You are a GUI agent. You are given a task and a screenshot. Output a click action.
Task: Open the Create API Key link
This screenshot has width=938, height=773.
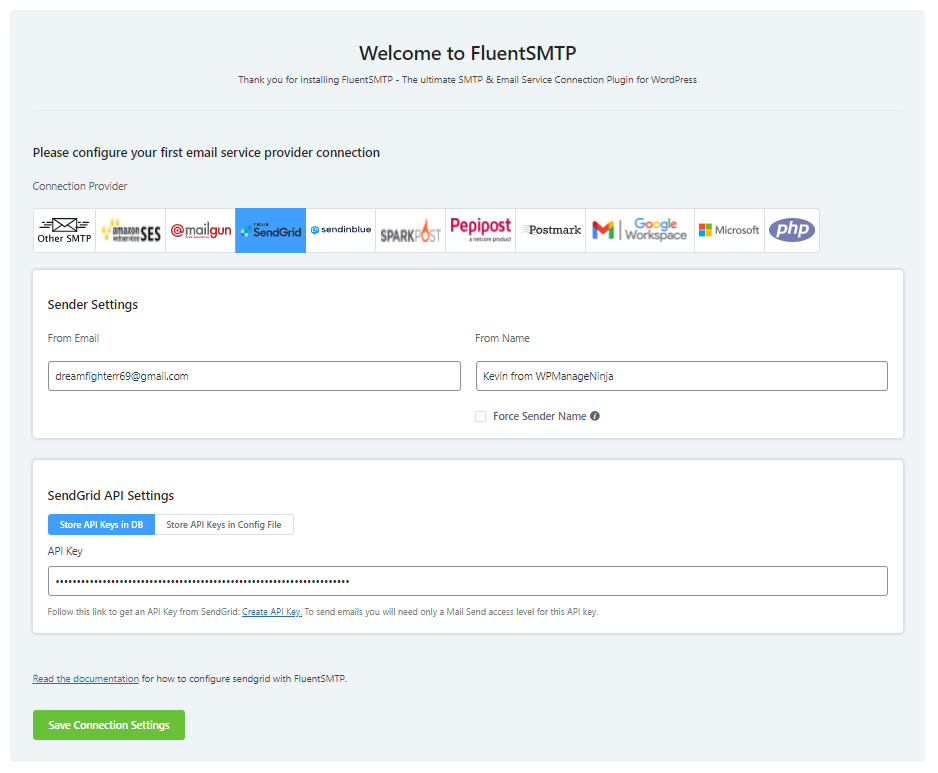pyautogui.click(x=271, y=611)
